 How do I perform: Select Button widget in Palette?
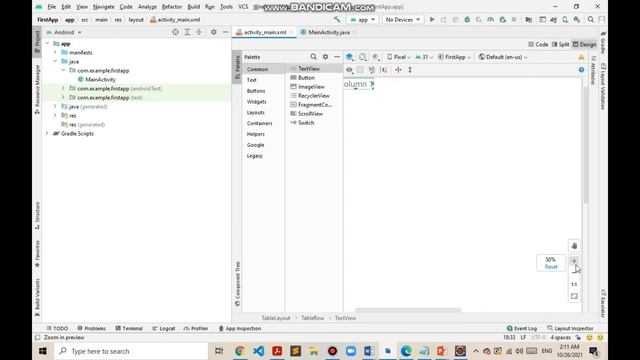click(x=314, y=78)
